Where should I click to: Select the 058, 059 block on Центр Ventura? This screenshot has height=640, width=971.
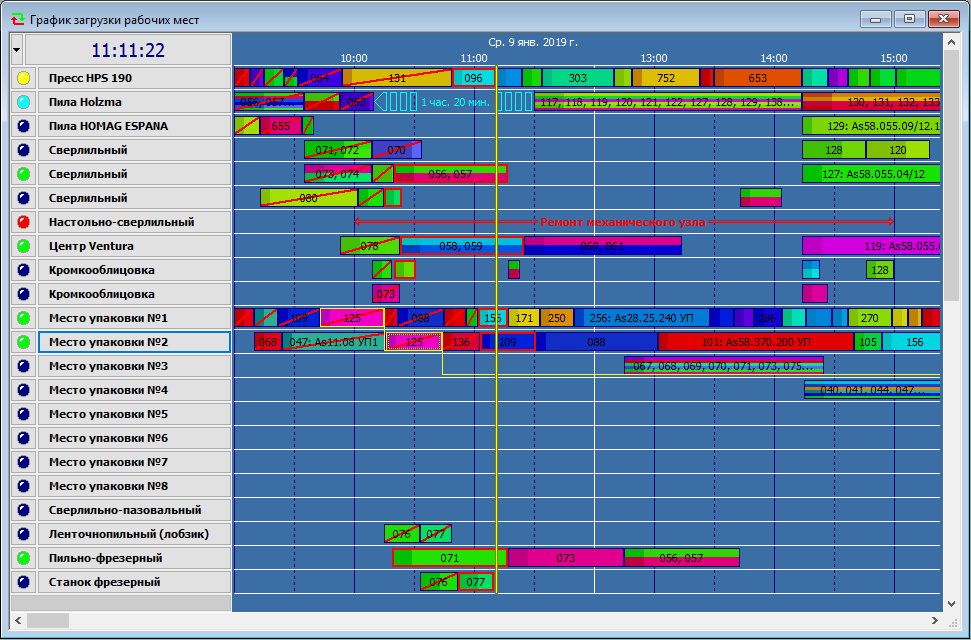tap(461, 246)
